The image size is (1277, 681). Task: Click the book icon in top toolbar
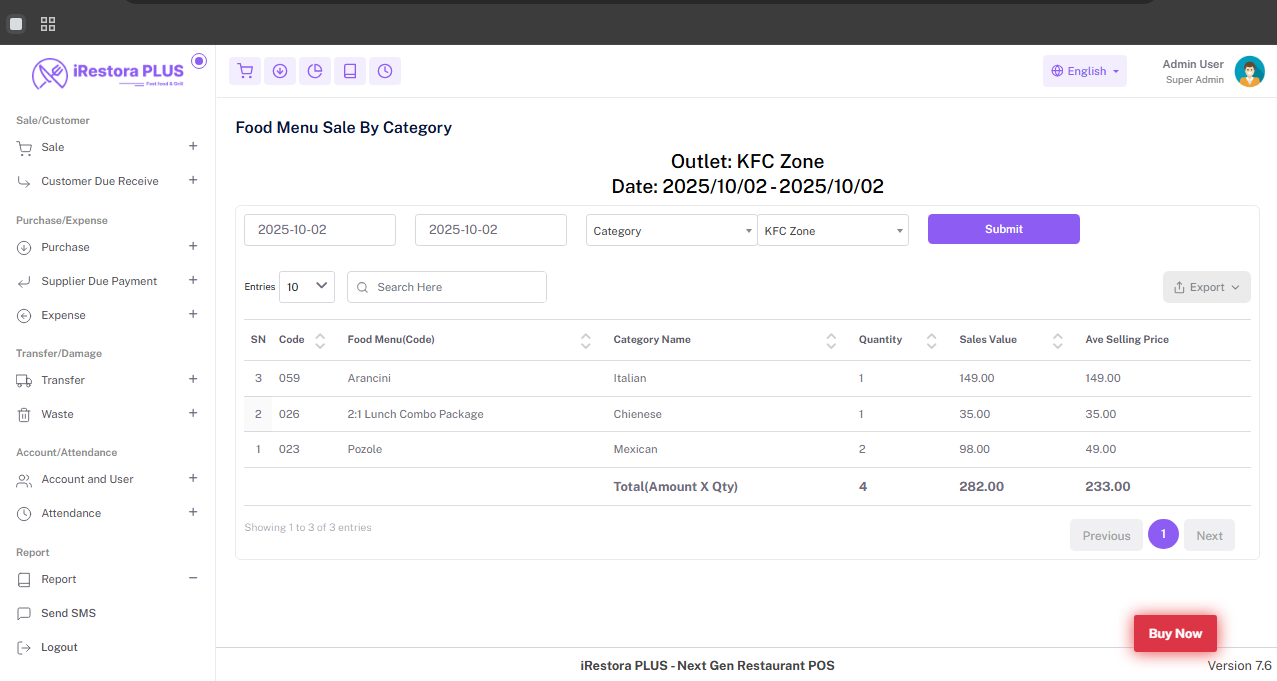(350, 71)
